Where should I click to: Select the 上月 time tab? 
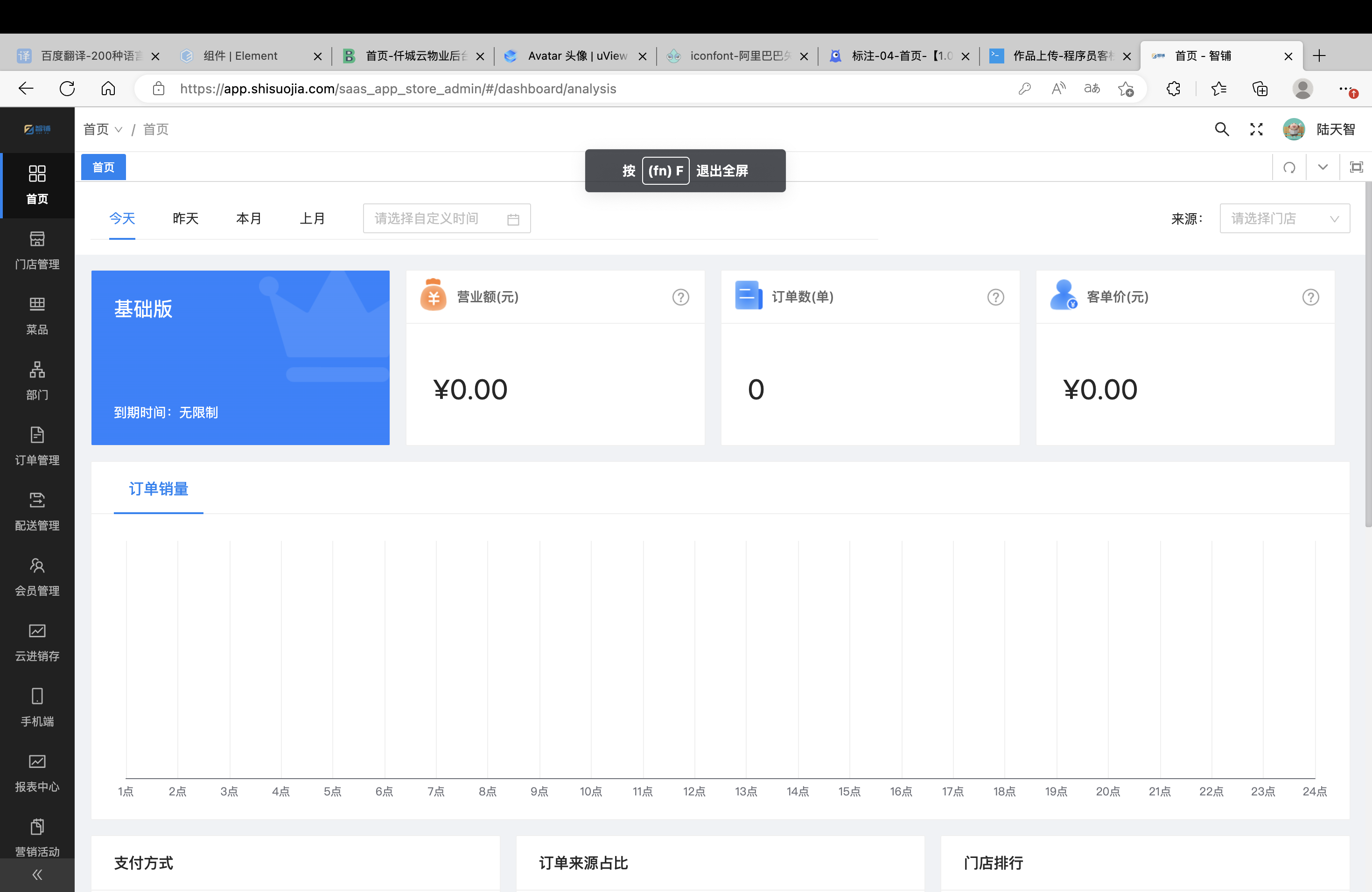click(313, 218)
